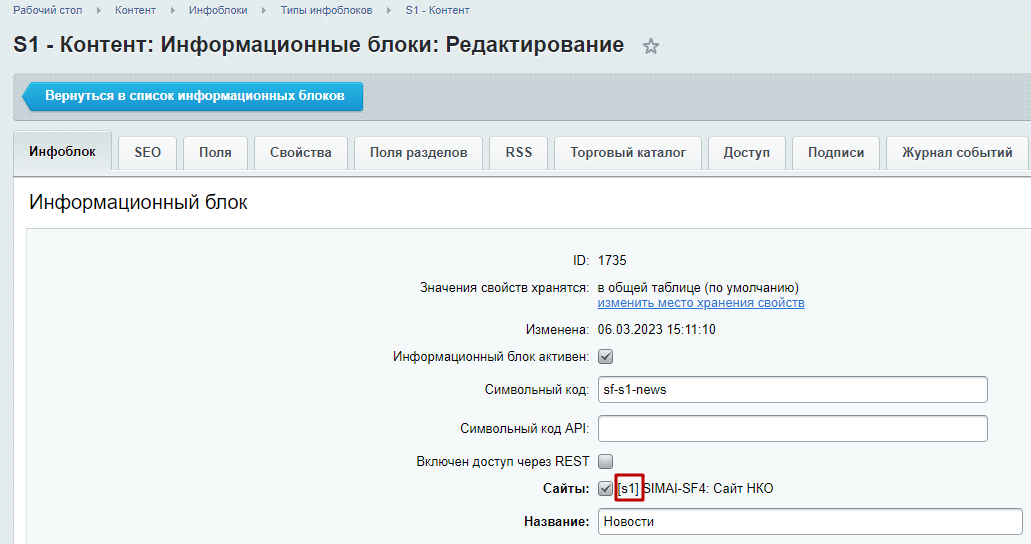The image size is (1031, 544).
Task: Click изменить место хранения свойств link
Action: tap(701, 303)
